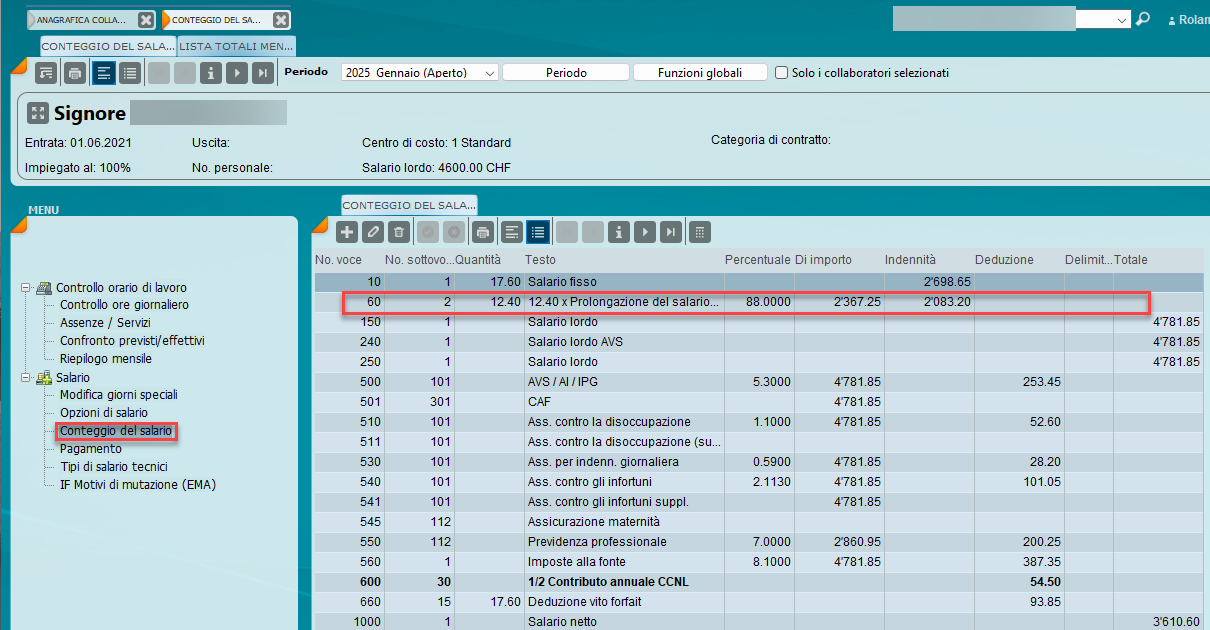The image size is (1210, 630).
Task: Select the 'Salario netto' row
Action: [x=562, y=622]
